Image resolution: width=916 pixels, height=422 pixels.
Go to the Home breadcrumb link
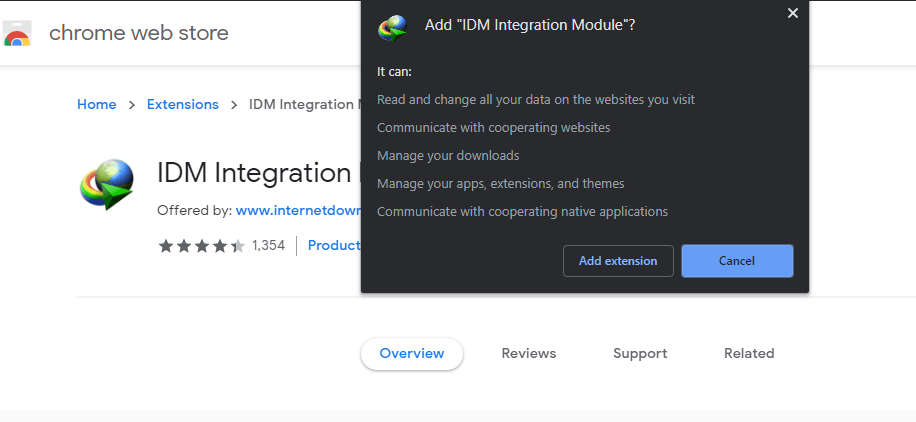[97, 104]
